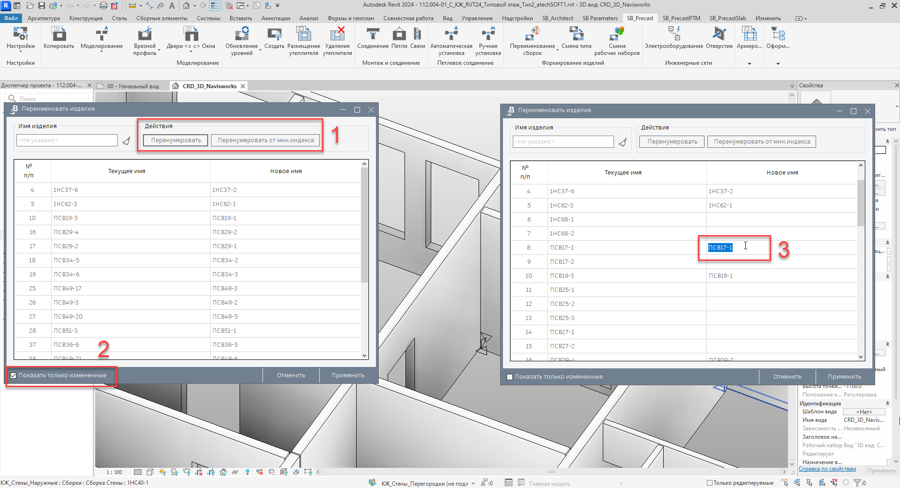Click the highlighted ПСВ17-1 new name cell
Screen dimensions: 900x488
coord(720,247)
